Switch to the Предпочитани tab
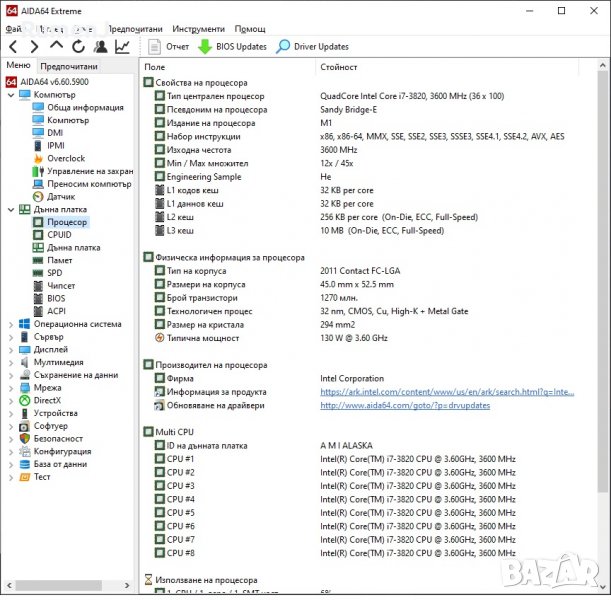Viewport: 611px width, 600px height. 68,66
